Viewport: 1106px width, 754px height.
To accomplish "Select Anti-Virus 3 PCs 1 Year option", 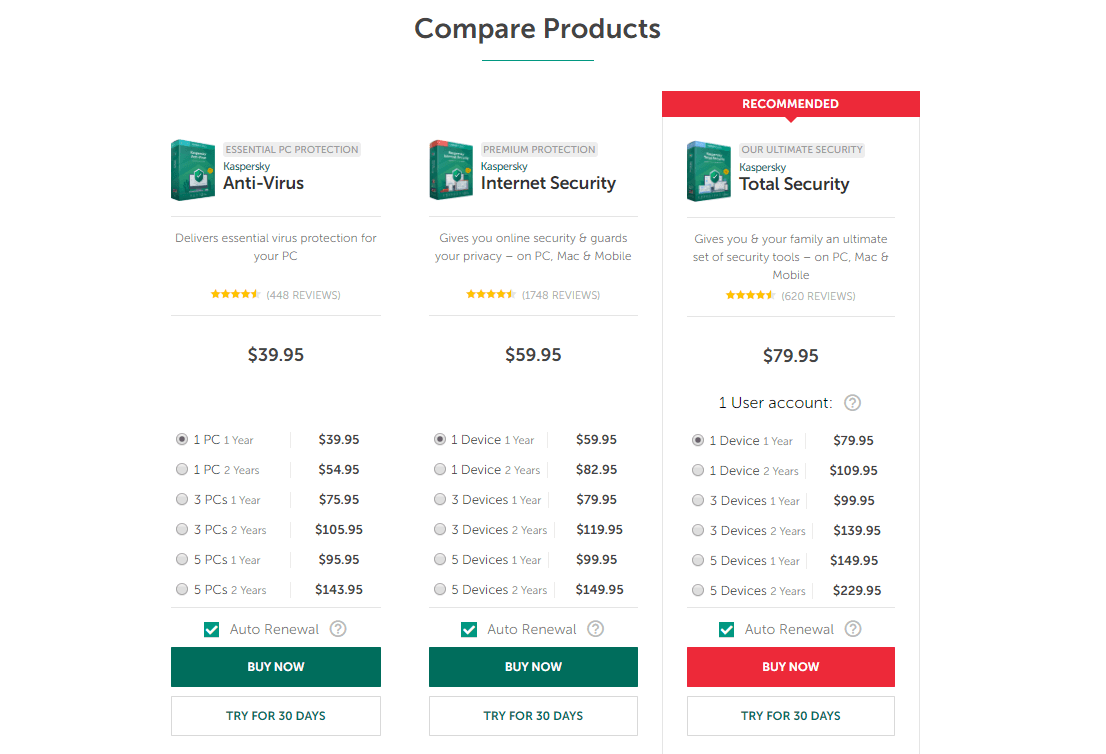I will pyautogui.click(x=182, y=499).
